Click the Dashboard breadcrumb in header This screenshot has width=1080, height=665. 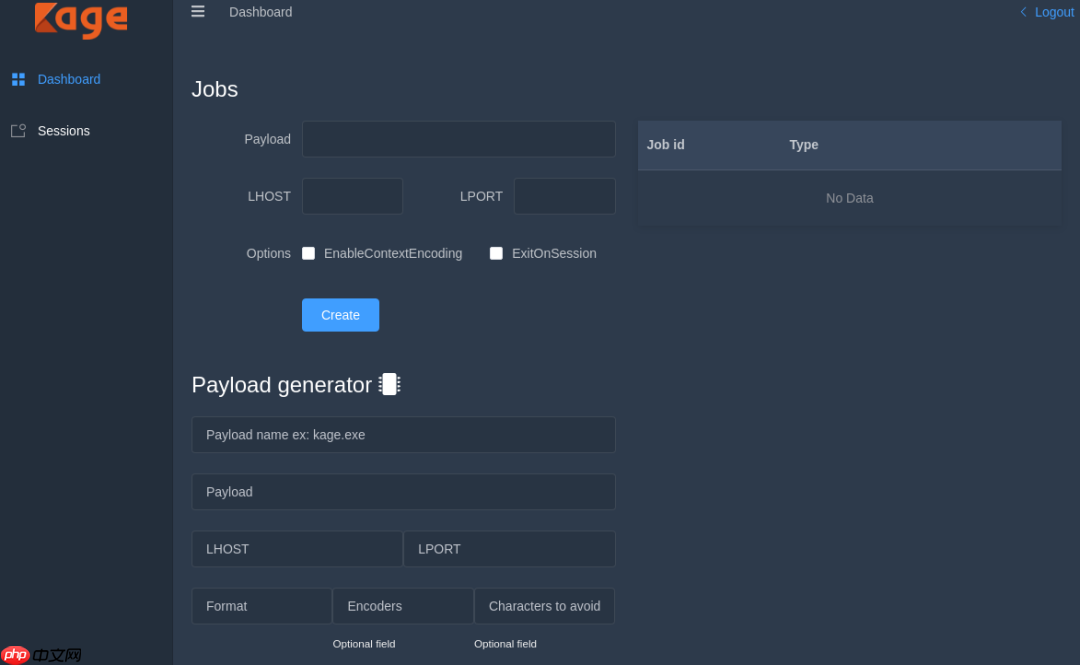260,12
